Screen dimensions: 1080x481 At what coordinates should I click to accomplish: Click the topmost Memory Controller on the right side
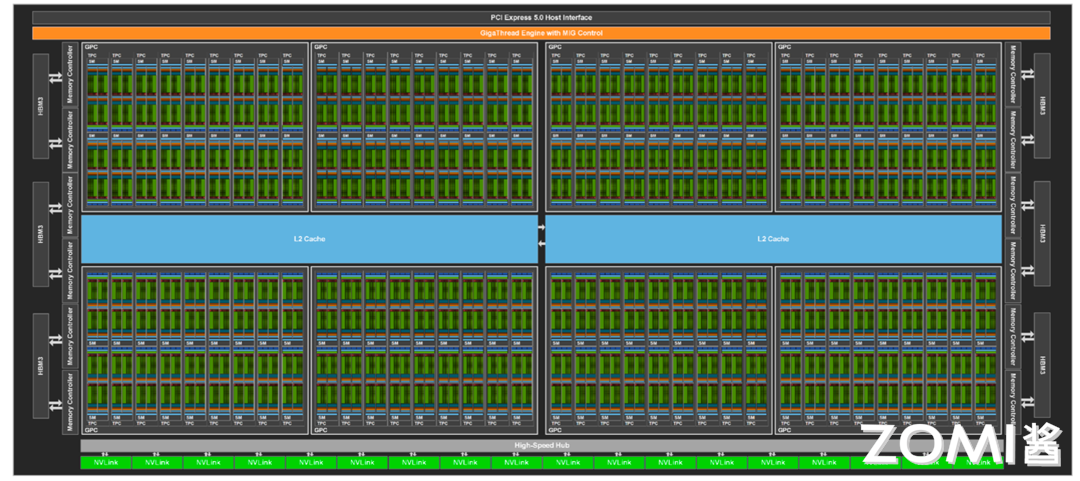coord(1012,73)
